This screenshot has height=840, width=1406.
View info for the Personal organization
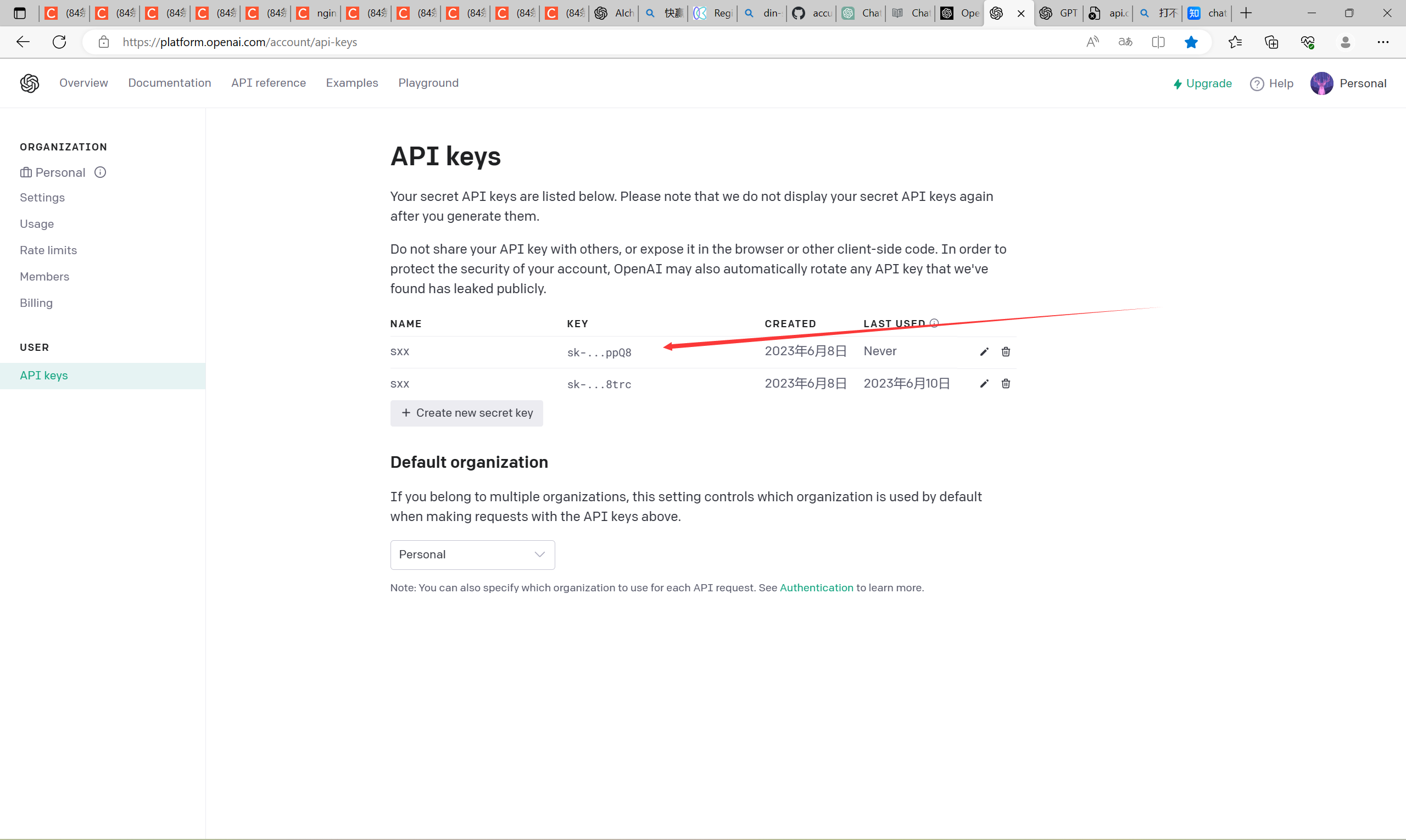pos(100,172)
